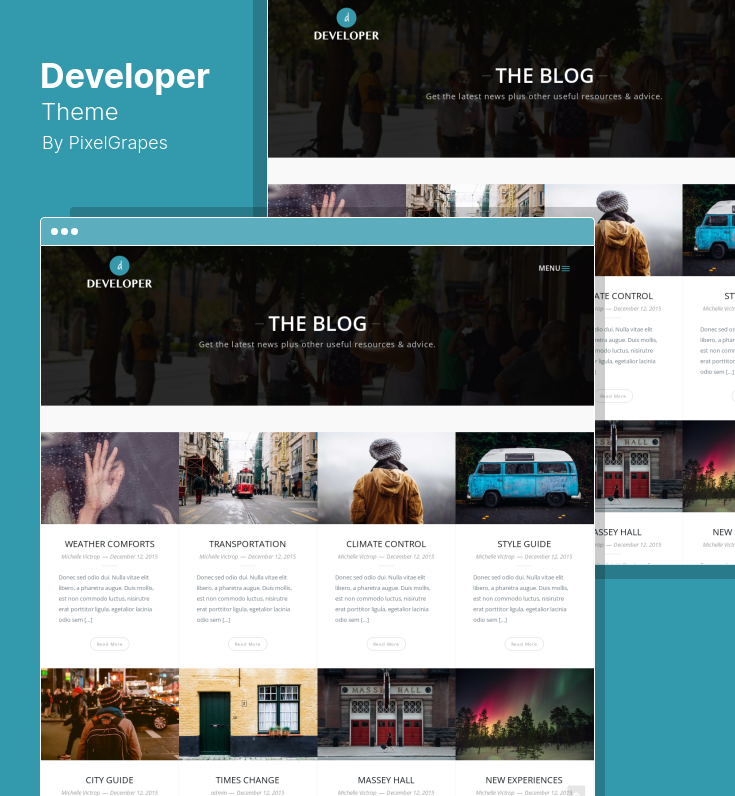The width and height of the screenshot is (735, 796).
Task: Click the WEATHER COMFORTS post title
Action: (x=110, y=544)
